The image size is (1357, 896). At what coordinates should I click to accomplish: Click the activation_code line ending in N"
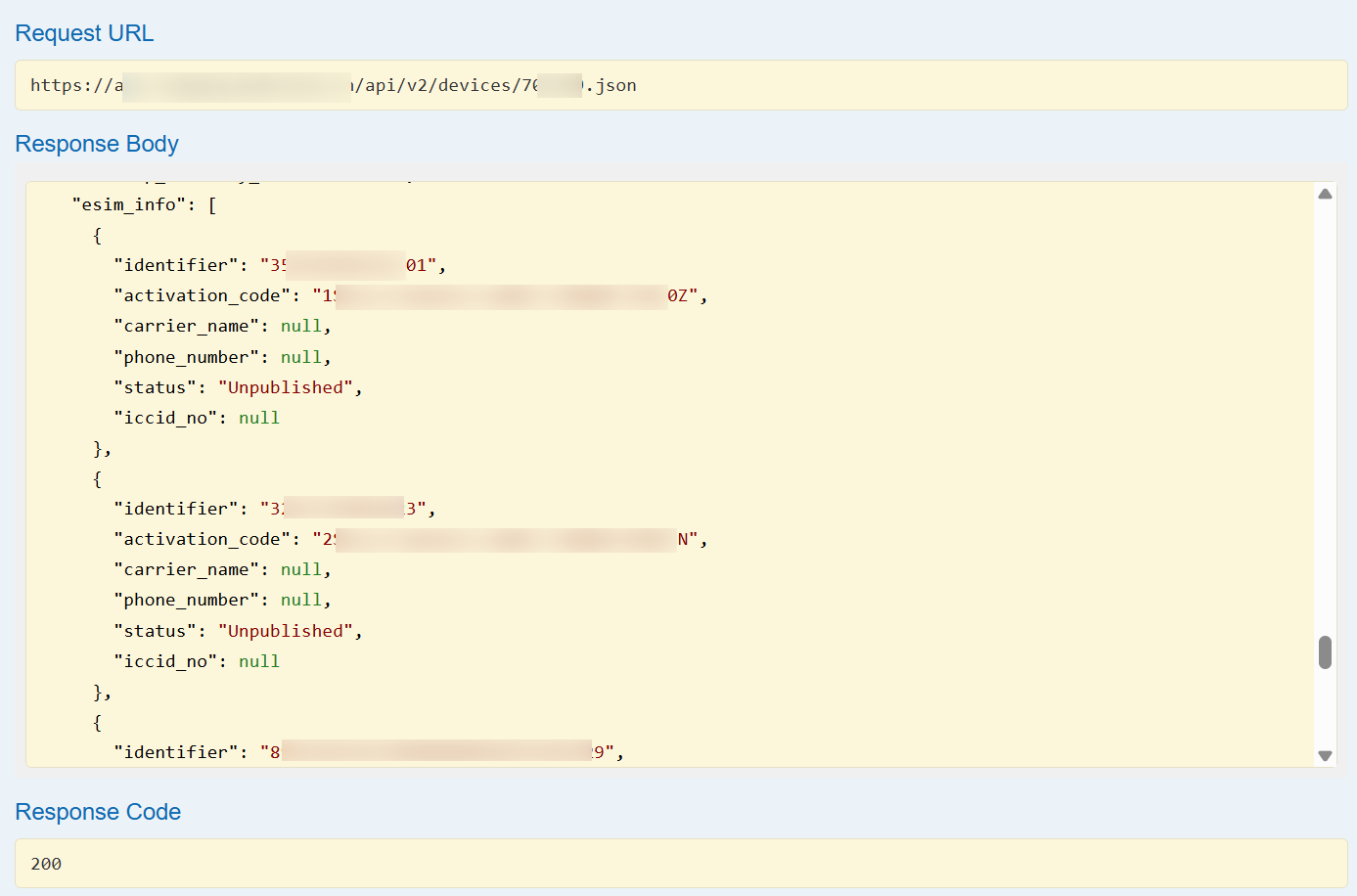point(411,539)
